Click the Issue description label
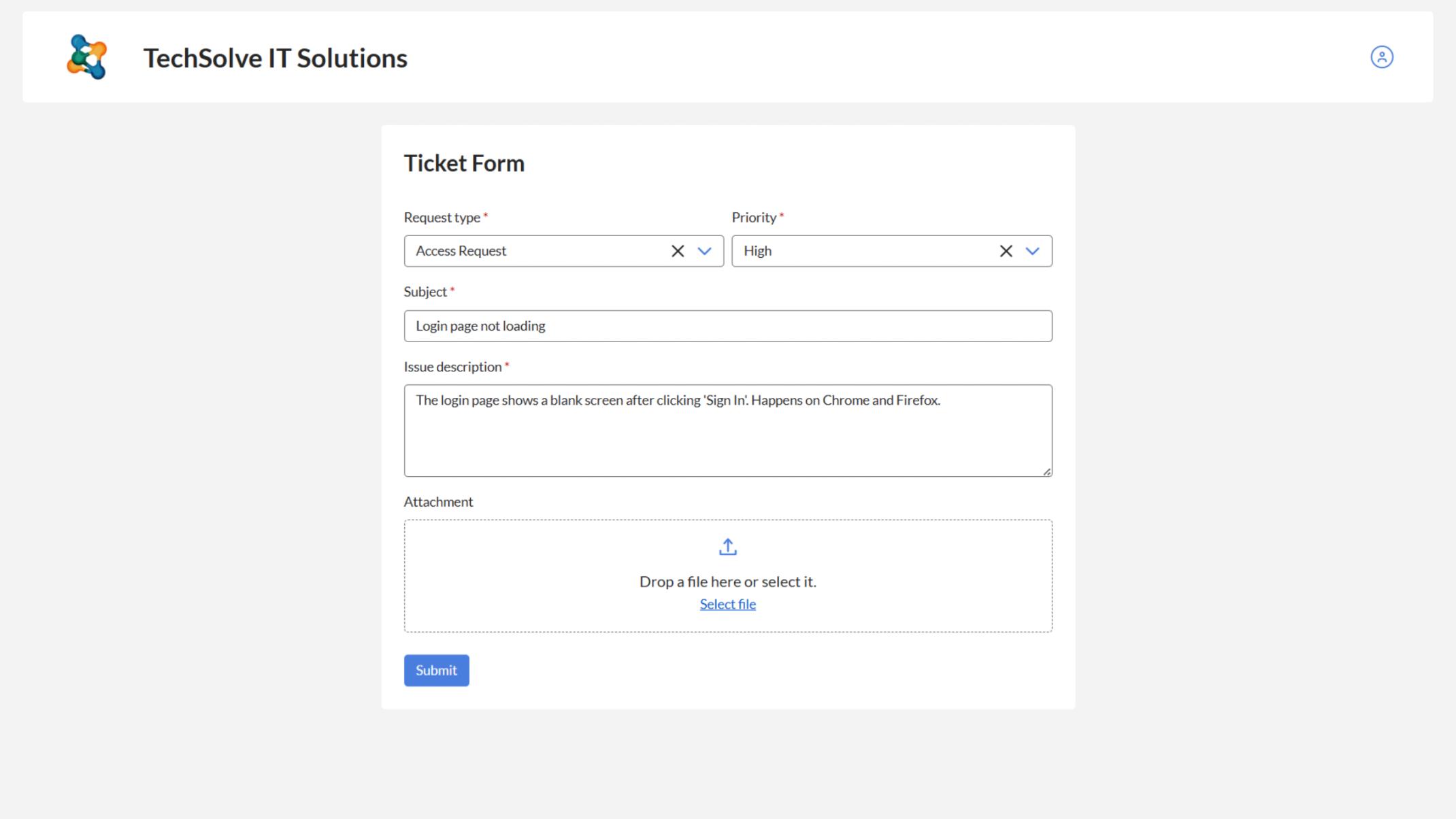The height and width of the screenshot is (819, 1456). tap(452, 367)
